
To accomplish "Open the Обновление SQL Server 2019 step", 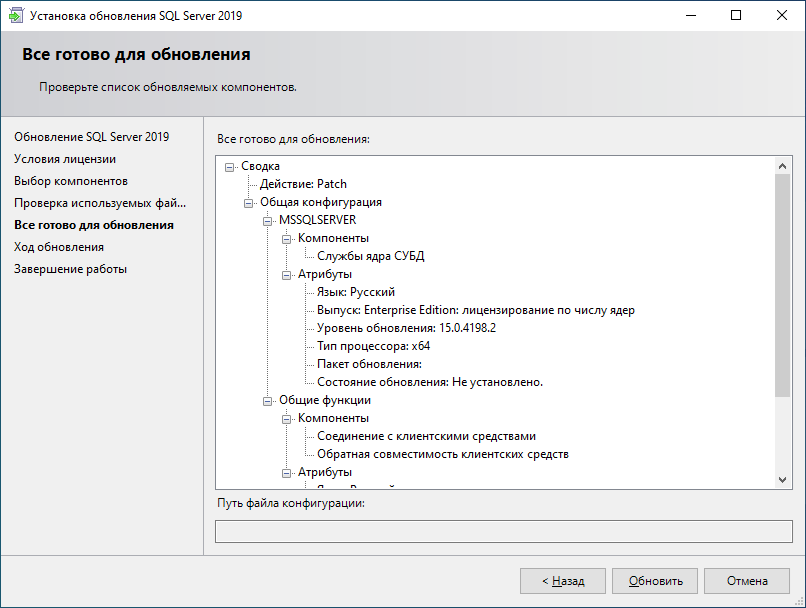I will click(91, 137).
